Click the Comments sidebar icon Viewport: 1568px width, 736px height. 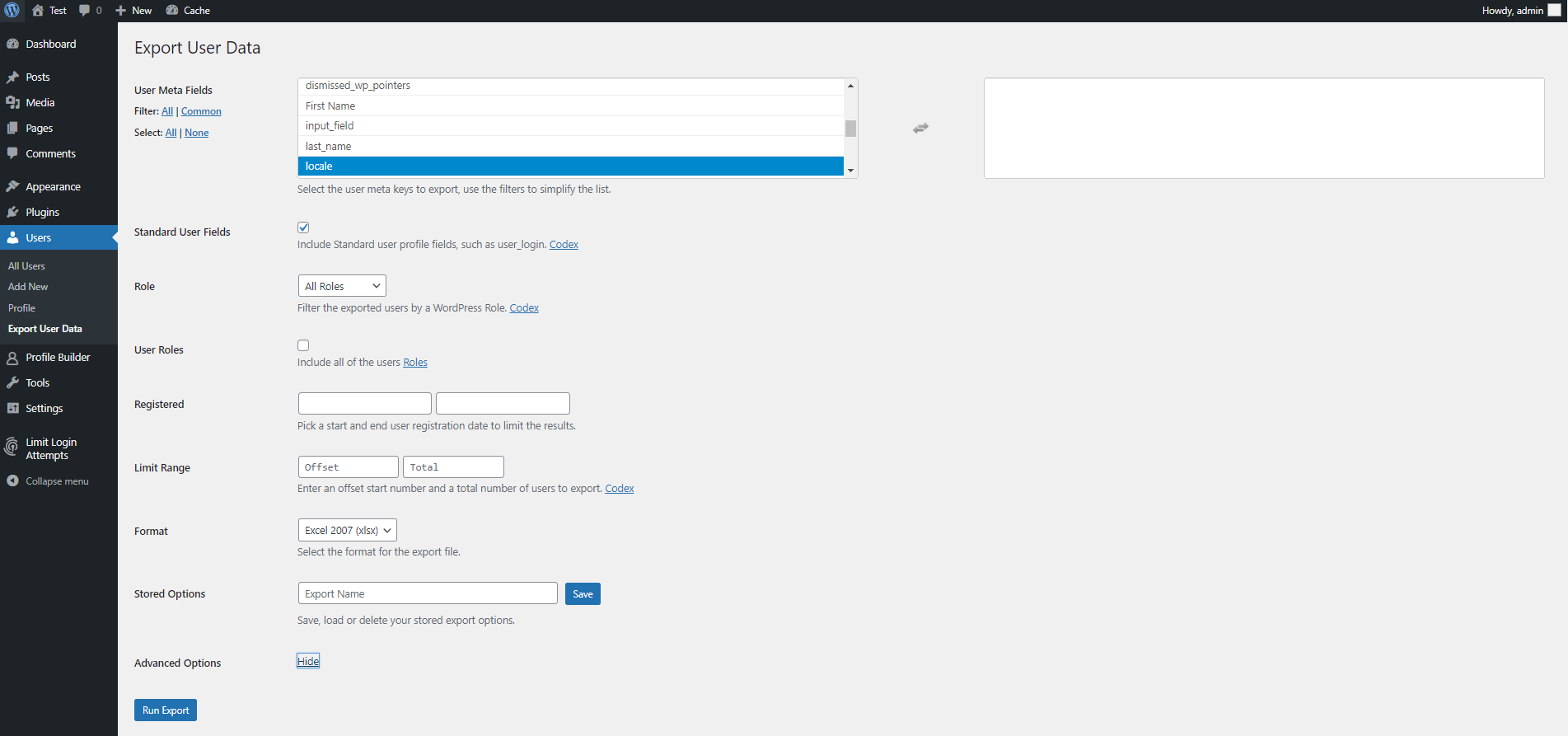[x=12, y=153]
